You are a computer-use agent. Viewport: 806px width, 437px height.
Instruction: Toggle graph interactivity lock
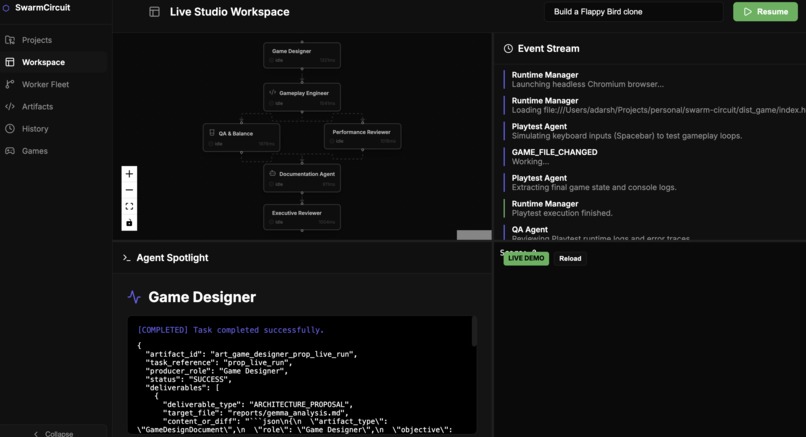[x=129, y=223]
